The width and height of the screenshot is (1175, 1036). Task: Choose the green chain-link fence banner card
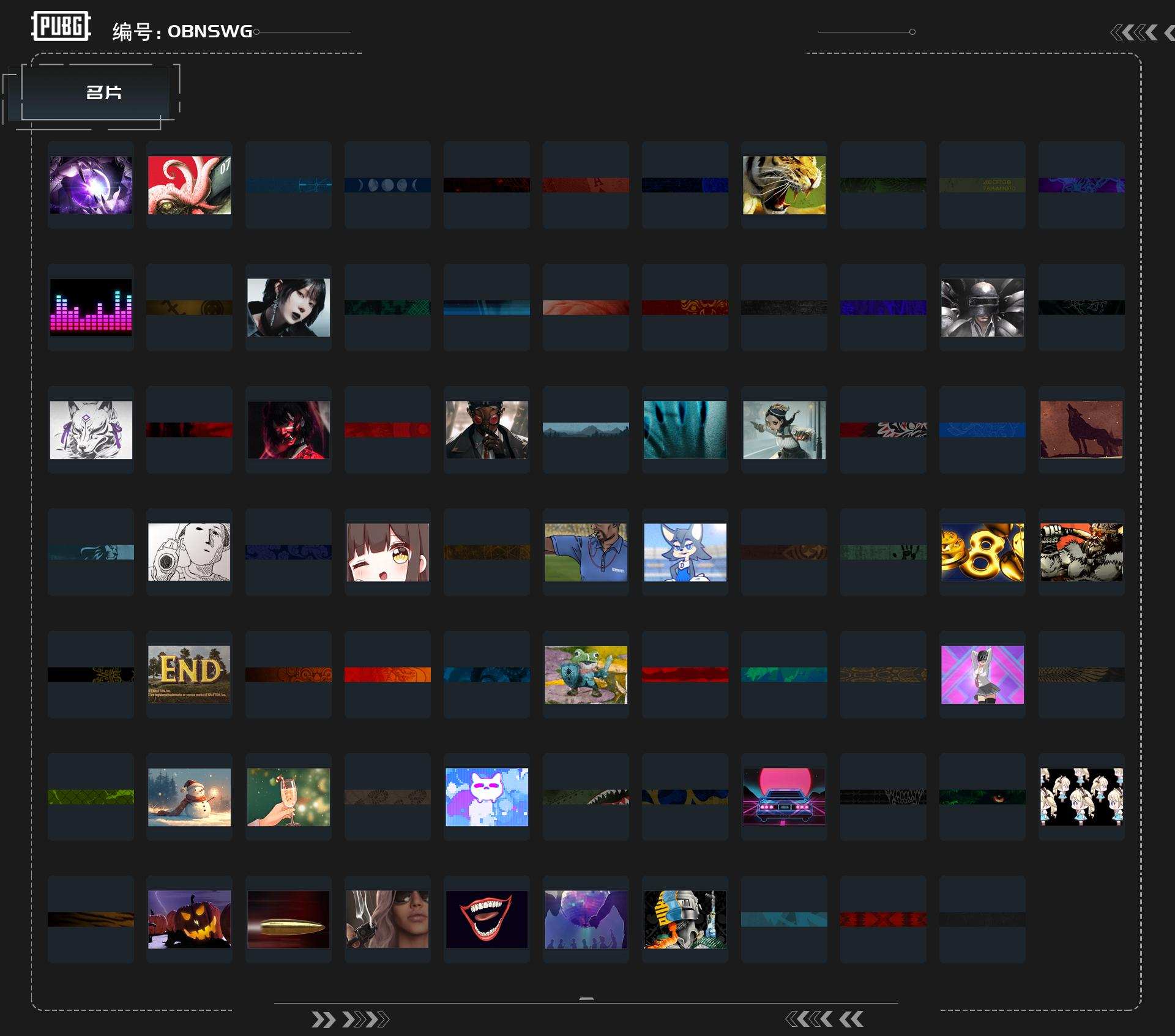coord(91,797)
